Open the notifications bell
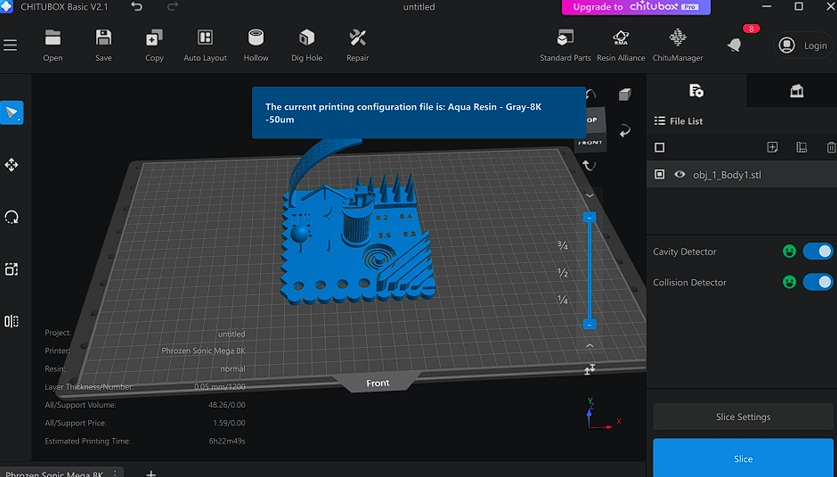The height and width of the screenshot is (477, 837). 735,45
